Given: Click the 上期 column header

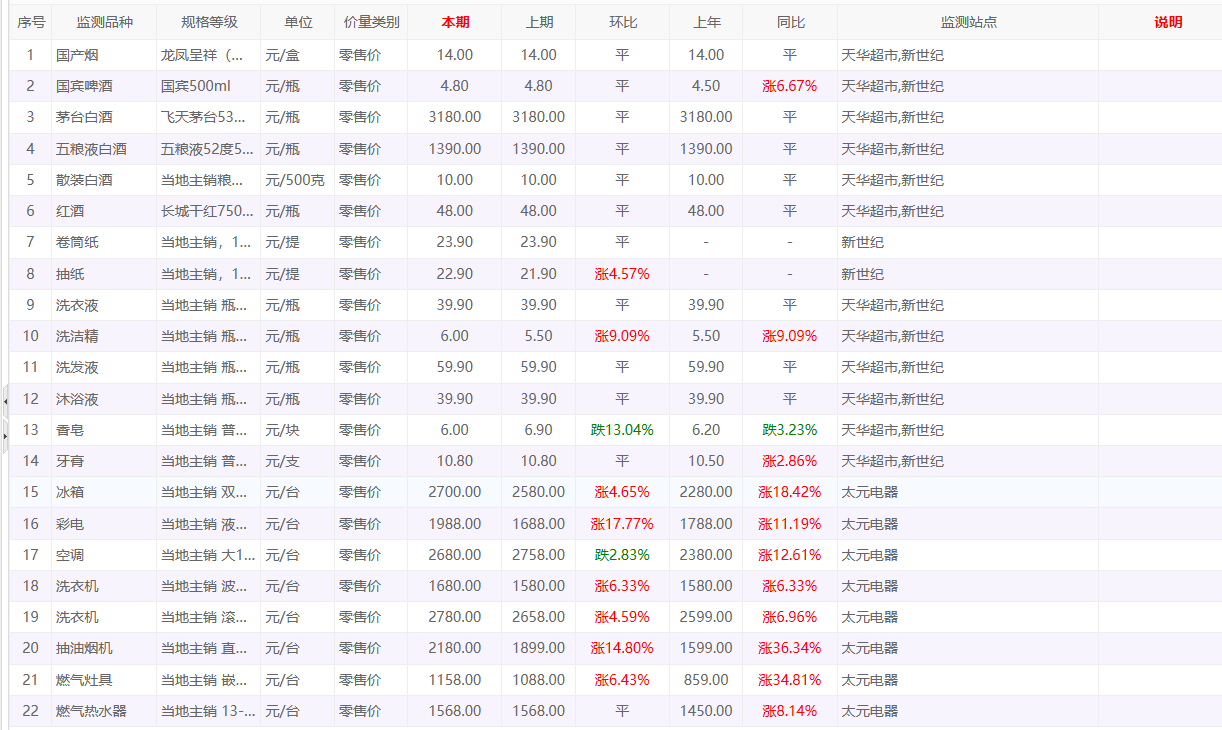Looking at the screenshot, I should click(539, 22).
